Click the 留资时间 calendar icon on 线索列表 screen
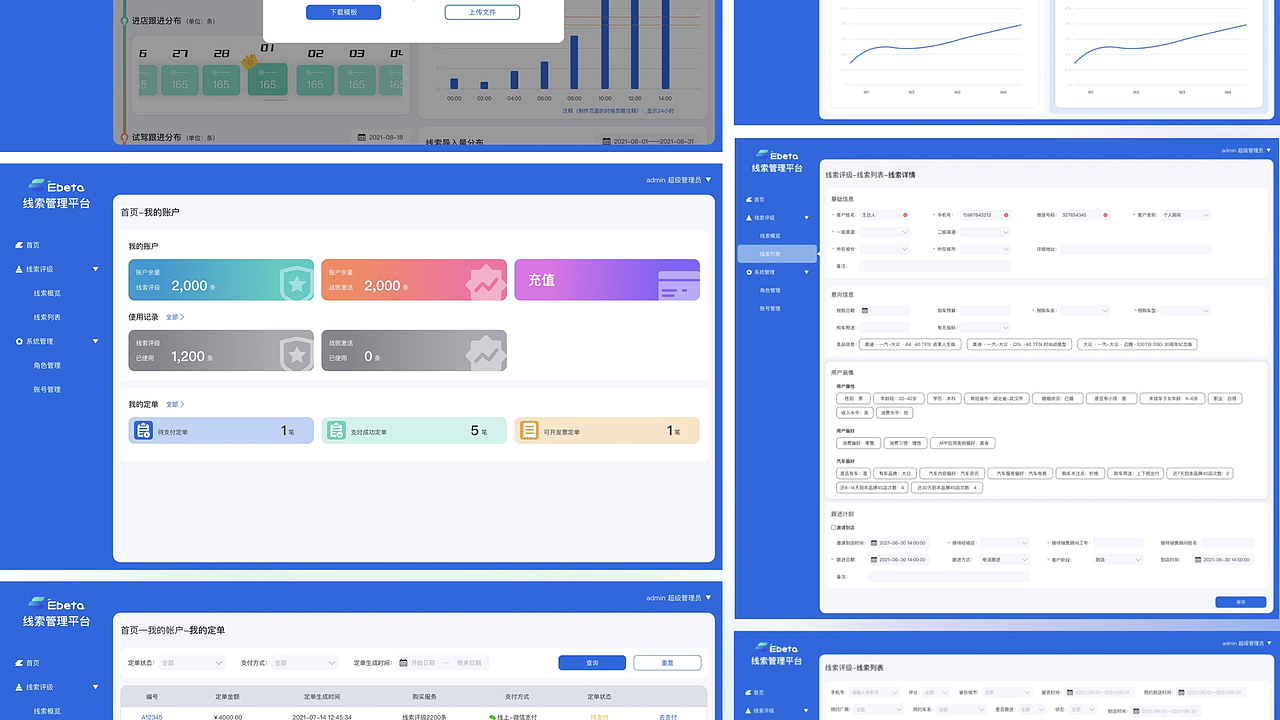Image resolution: width=1280 pixels, height=720 pixels. [1070, 692]
